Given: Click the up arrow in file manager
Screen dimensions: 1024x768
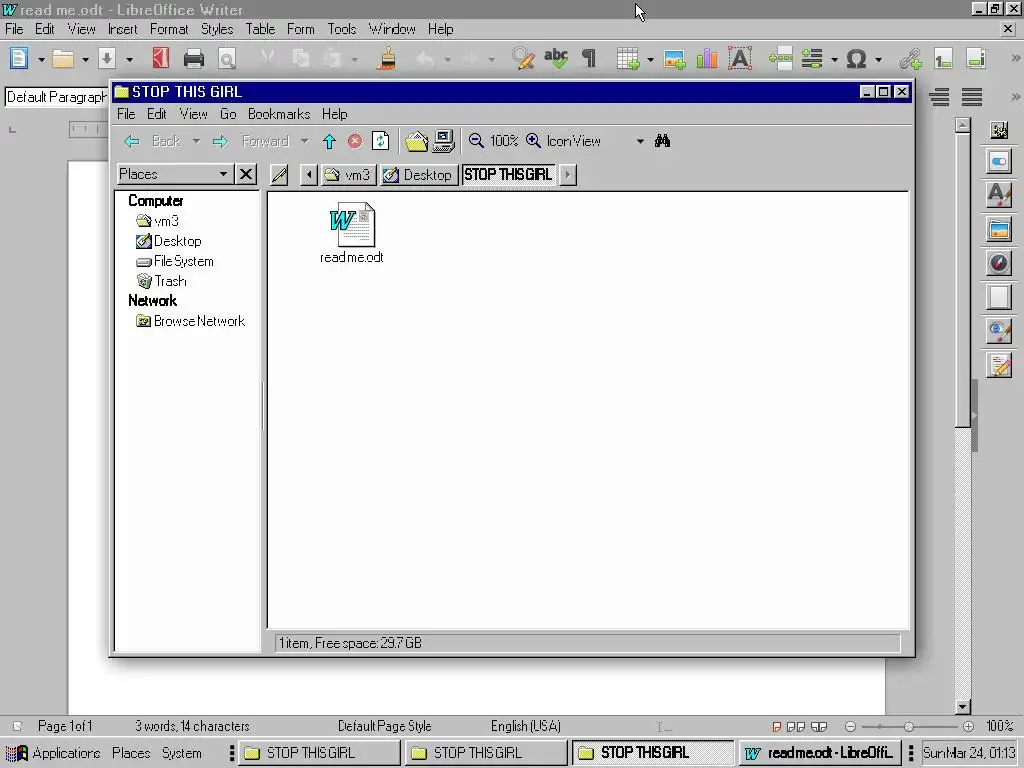Looking at the screenshot, I should pyautogui.click(x=329, y=141).
